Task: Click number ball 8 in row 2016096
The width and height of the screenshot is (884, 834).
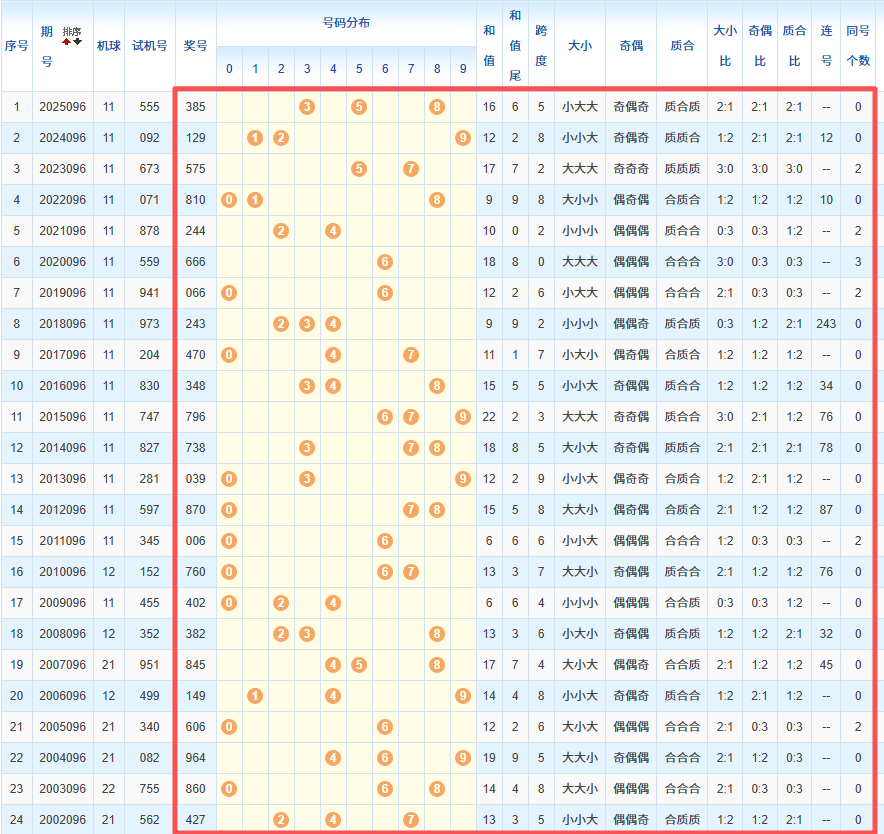Action: tap(437, 386)
